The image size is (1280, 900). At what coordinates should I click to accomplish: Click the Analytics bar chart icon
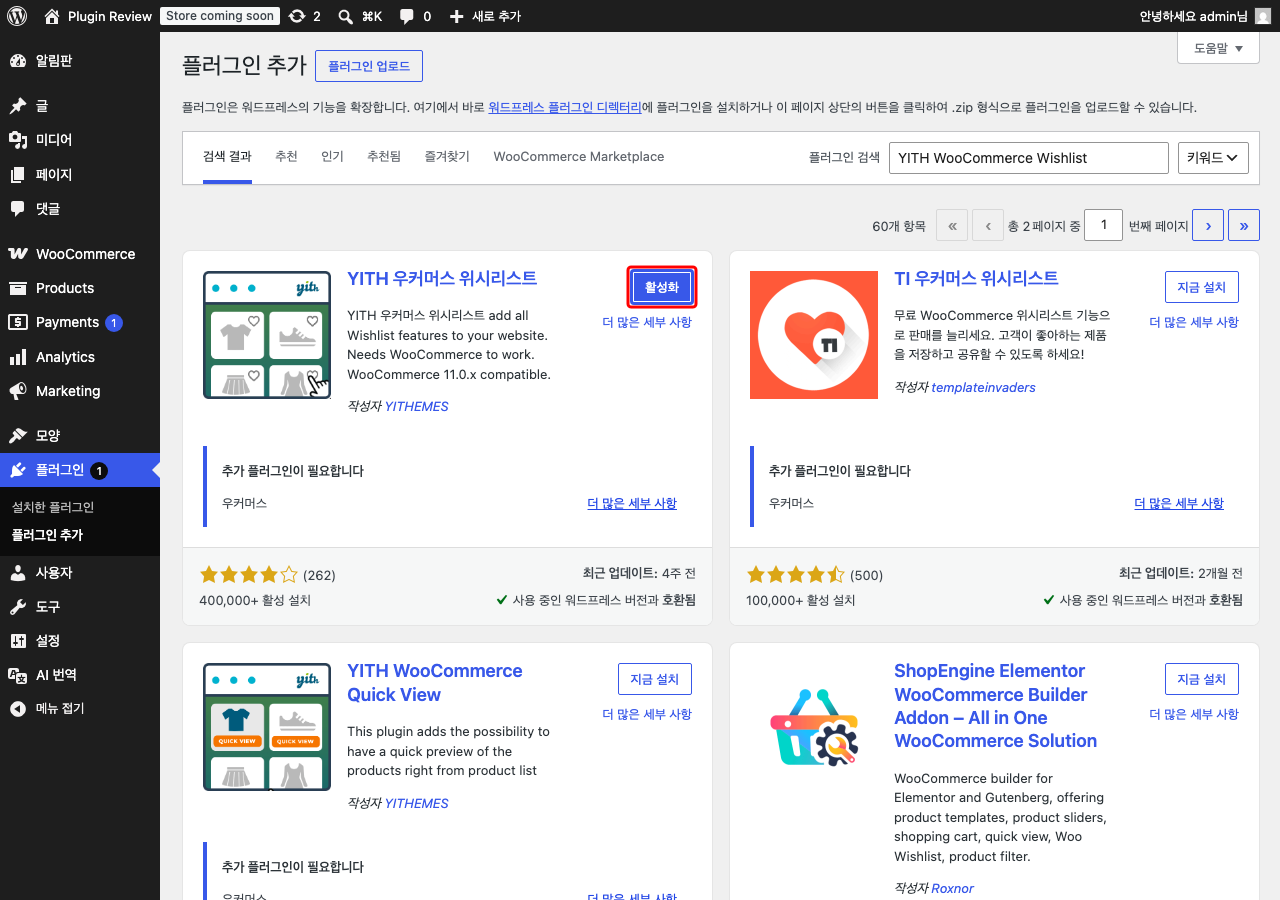point(17,357)
